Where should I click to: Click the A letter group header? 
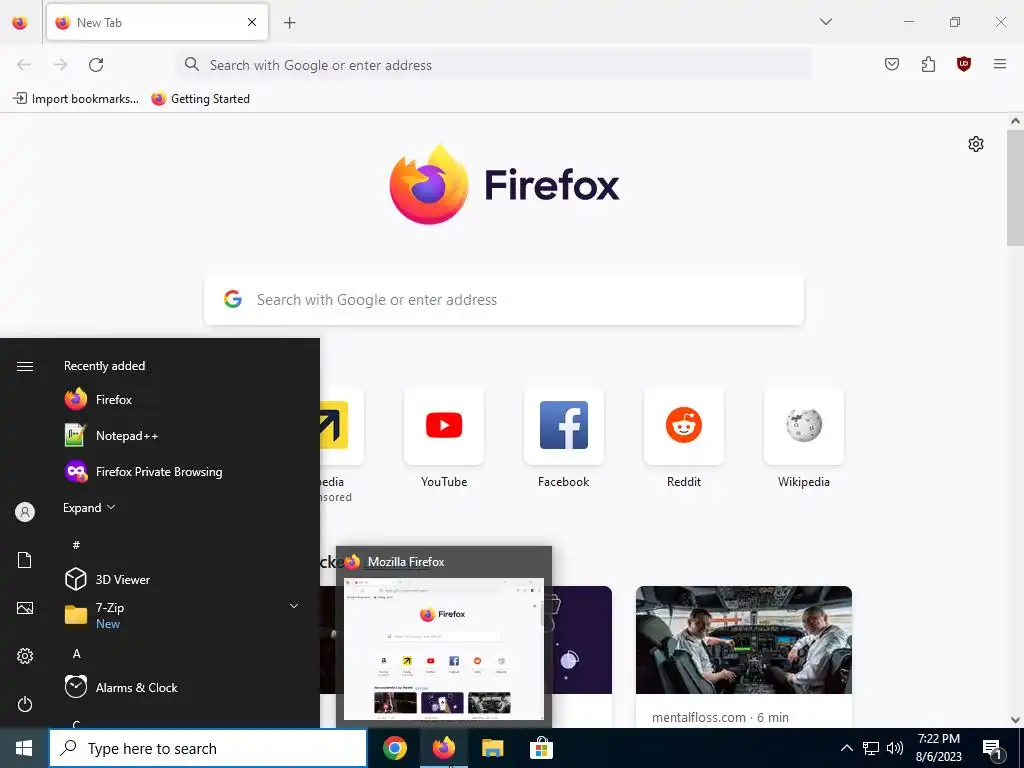[76, 654]
